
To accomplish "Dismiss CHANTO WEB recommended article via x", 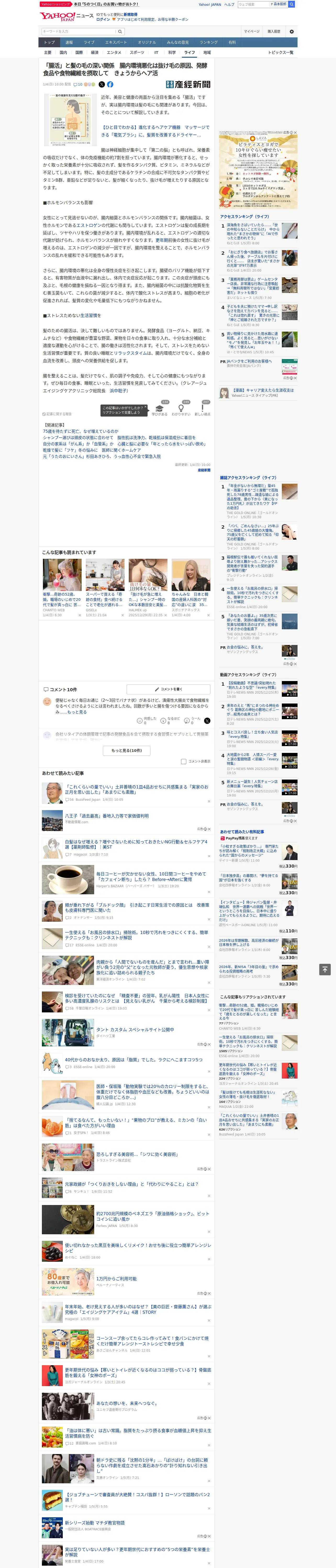I will point(79,615).
